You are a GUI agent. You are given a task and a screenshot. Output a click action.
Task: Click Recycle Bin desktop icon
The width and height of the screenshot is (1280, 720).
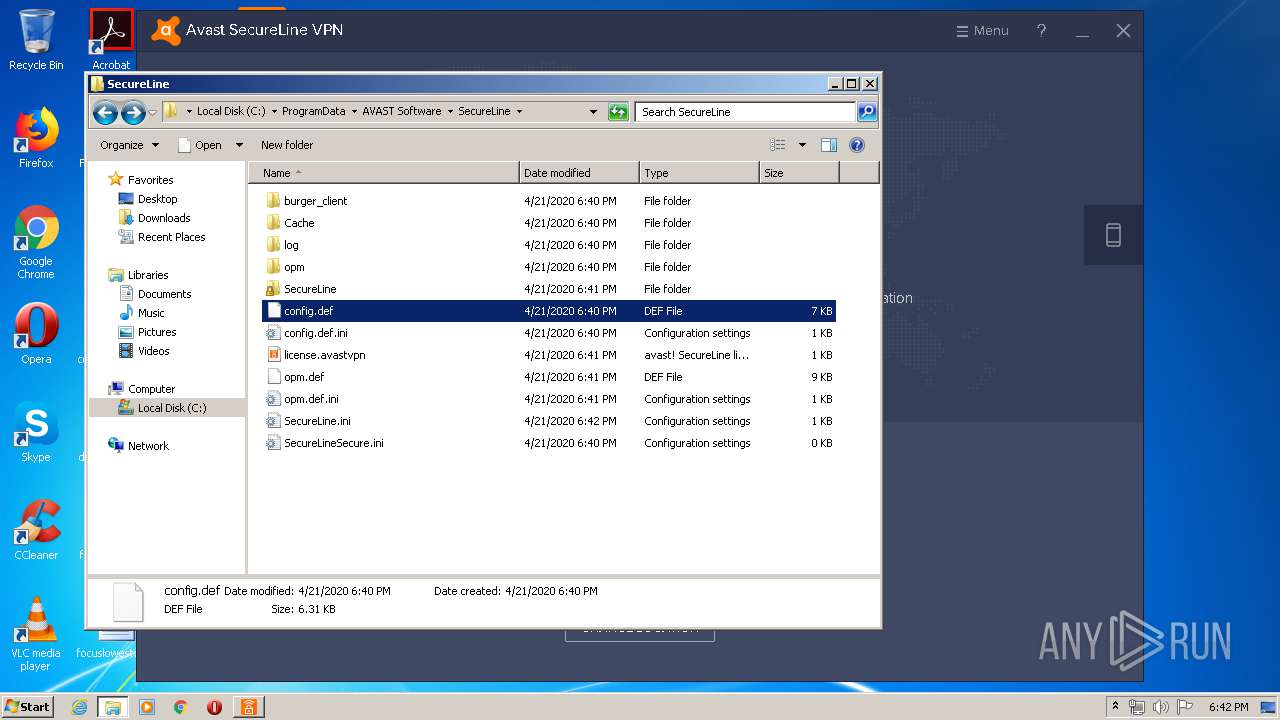click(36, 40)
